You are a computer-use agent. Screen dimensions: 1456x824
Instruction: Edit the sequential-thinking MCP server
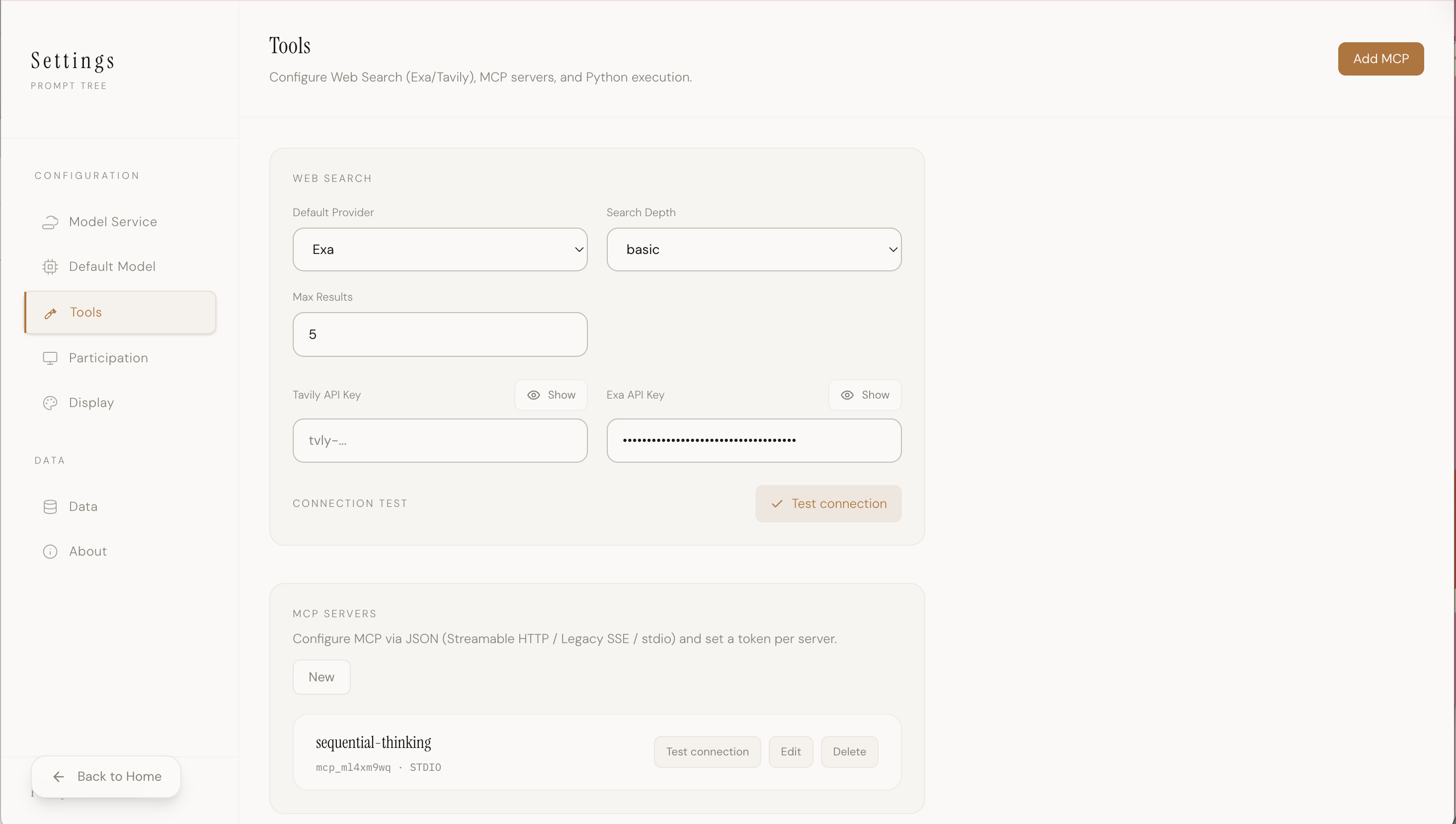coord(791,751)
